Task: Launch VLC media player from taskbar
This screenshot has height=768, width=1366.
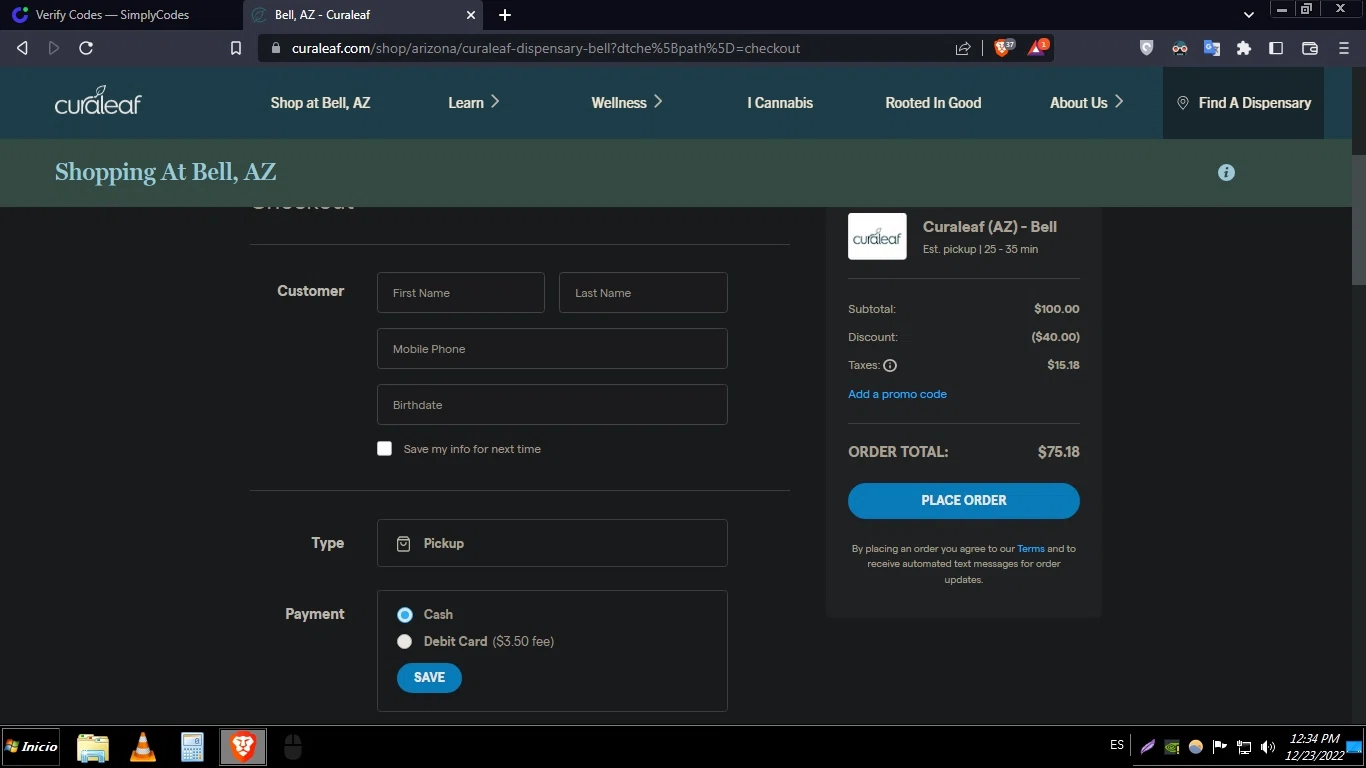Action: pyautogui.click(x=143, y=747)
